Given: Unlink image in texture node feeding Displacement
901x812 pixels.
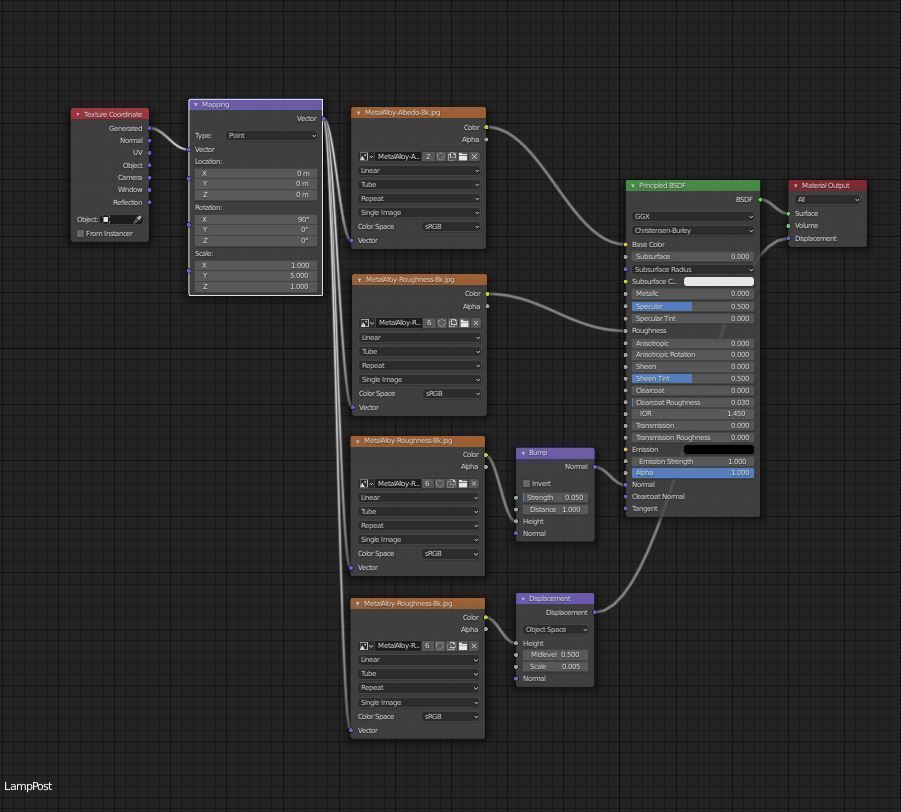Looking at the screenshot, I should pos(474,646).
